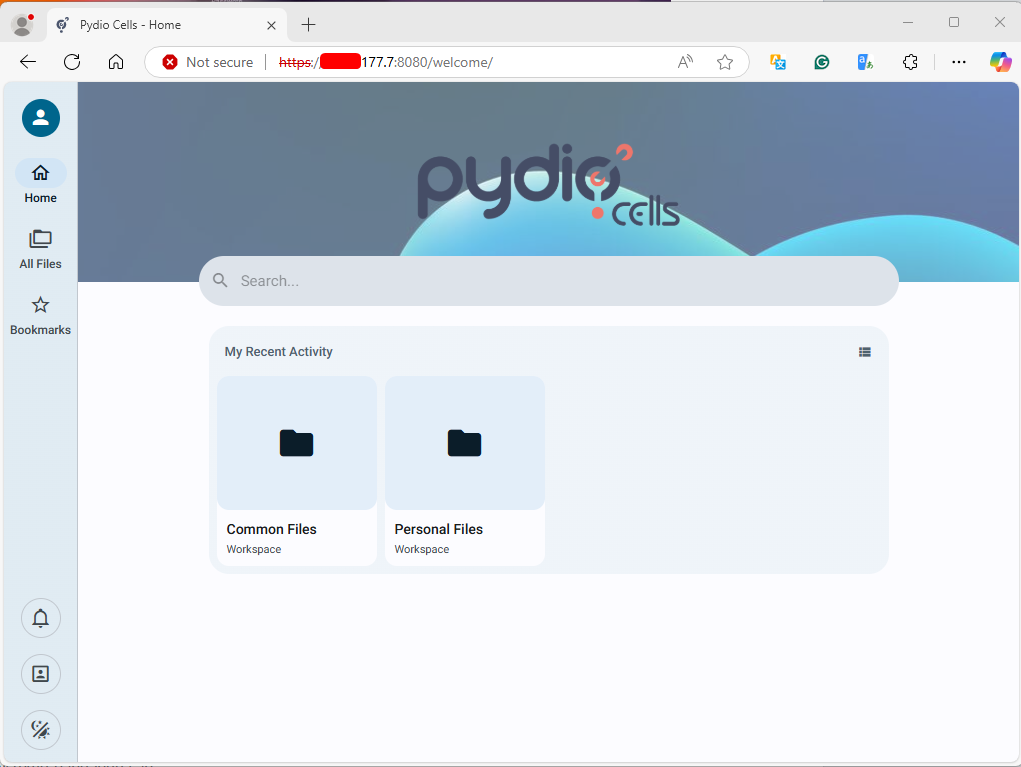This screenshot has width=1021, height=767.
Task: Close the Pydio Cells tab
Action: click(x=272, y=25)
